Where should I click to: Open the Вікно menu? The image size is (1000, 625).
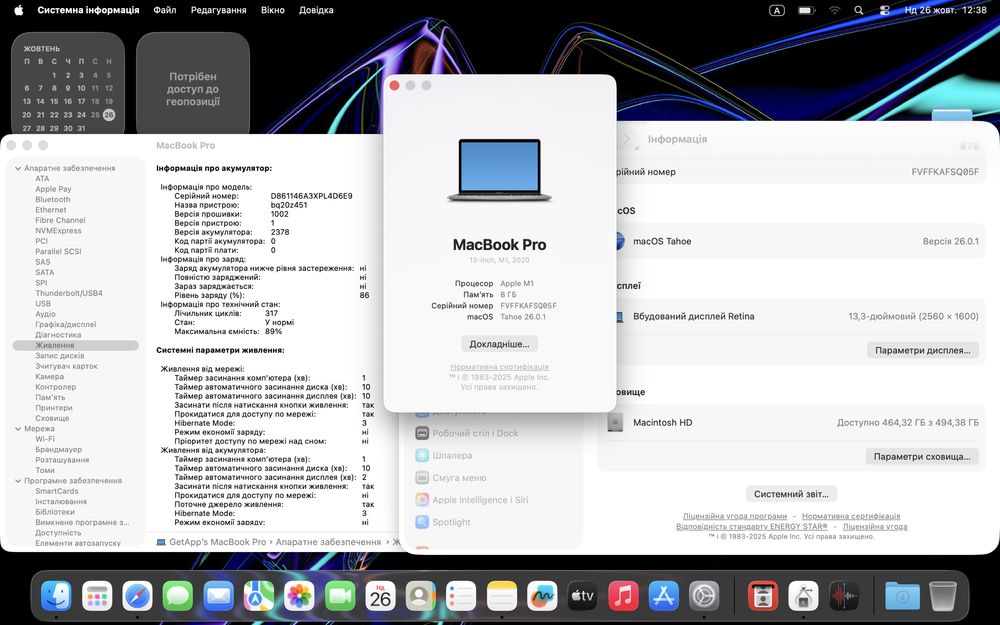(x=272, y=10)
